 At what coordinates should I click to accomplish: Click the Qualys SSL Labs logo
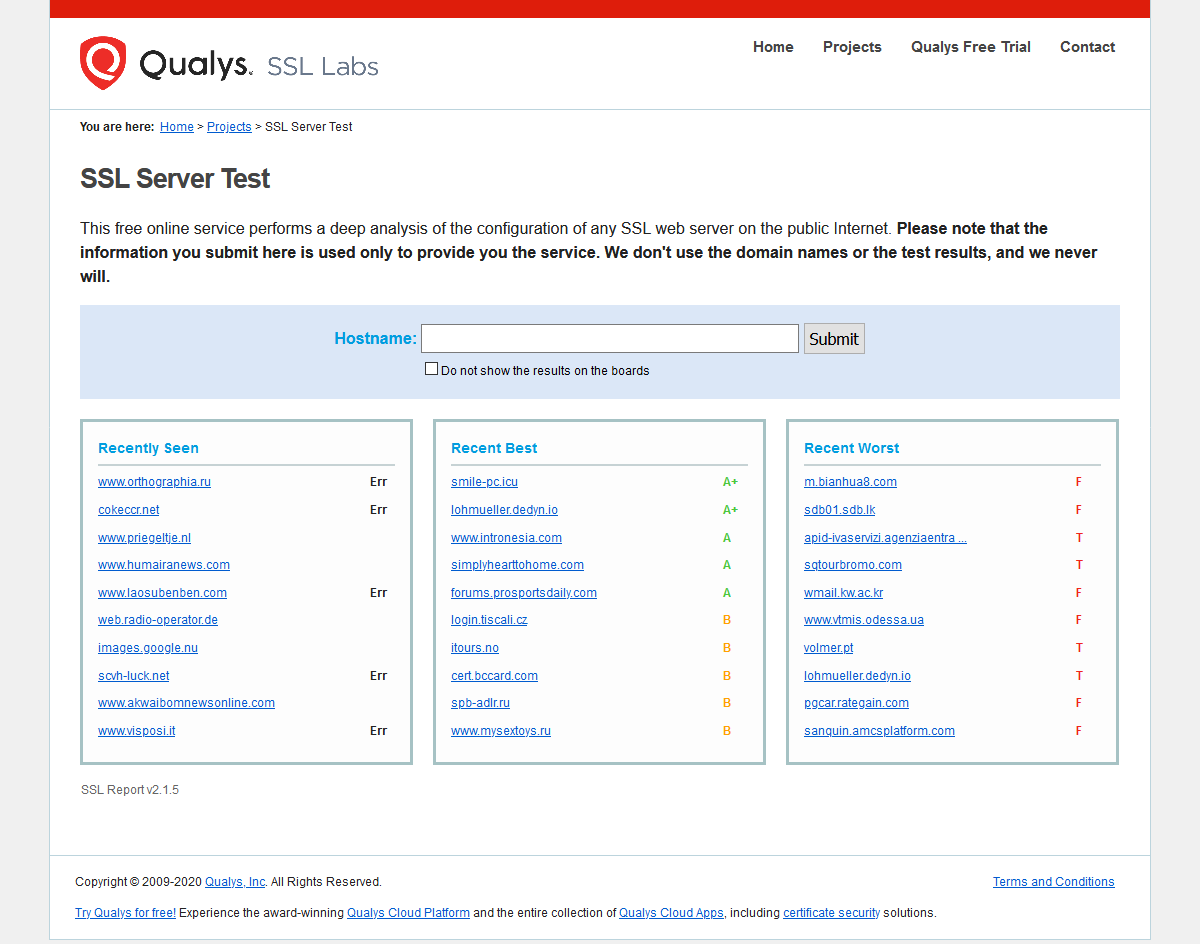[x=229, y=64]
